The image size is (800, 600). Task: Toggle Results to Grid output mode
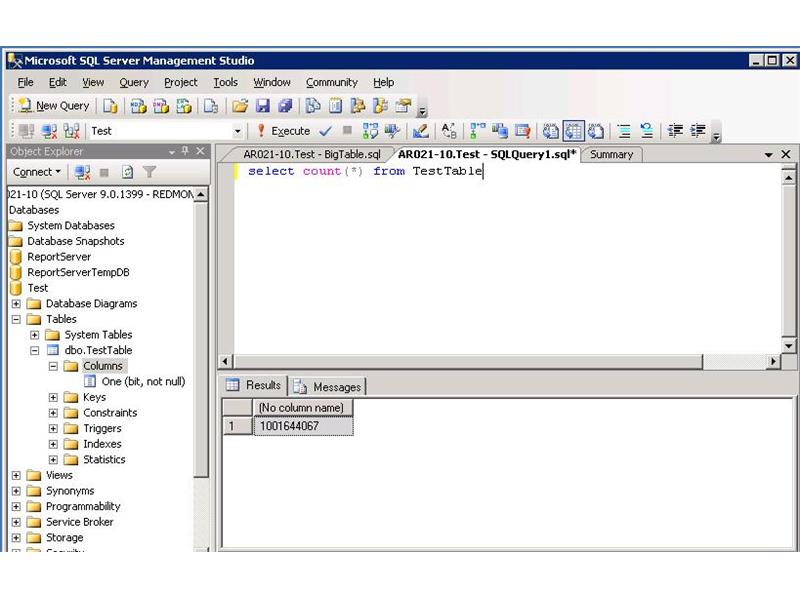tap(574, 131)
